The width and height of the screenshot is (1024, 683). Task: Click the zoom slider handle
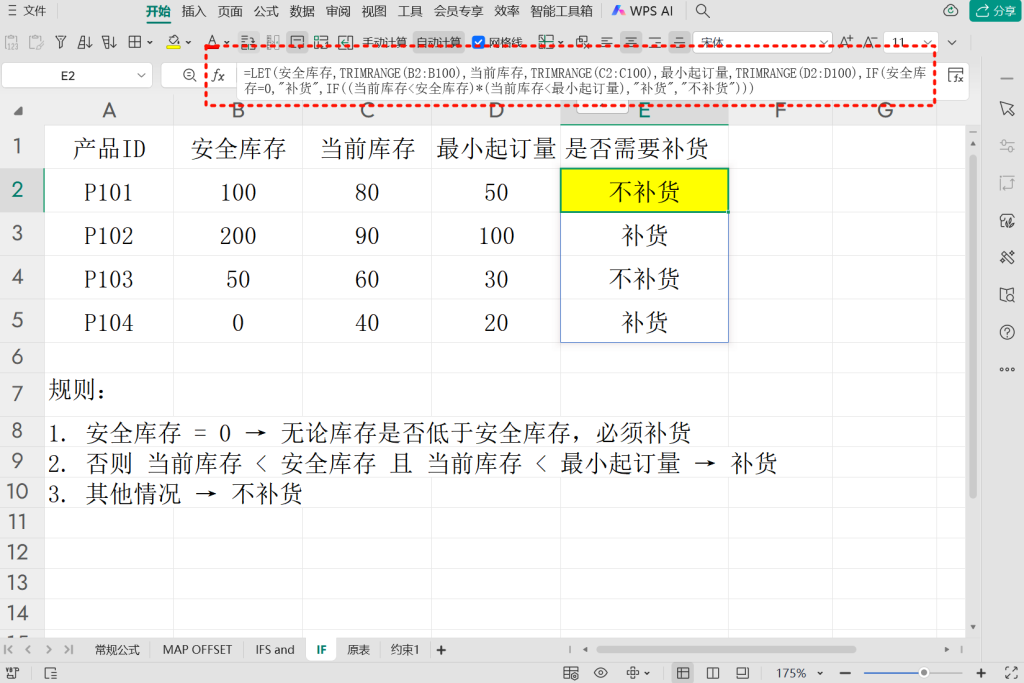[923, 673]
